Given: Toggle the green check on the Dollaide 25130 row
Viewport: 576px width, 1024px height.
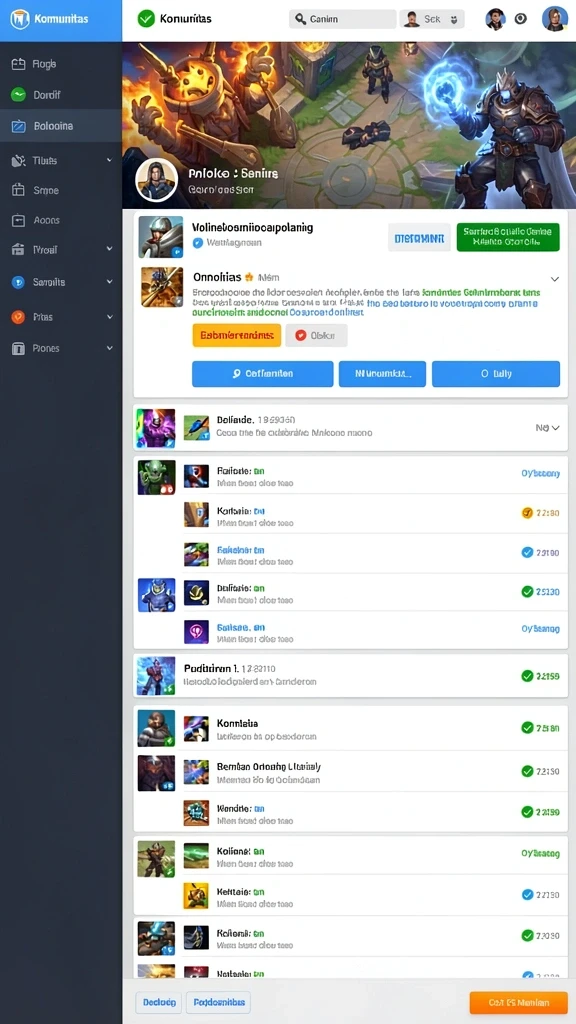Looking at the screenshot, I should pyautogui.click(x=528, y=592).
